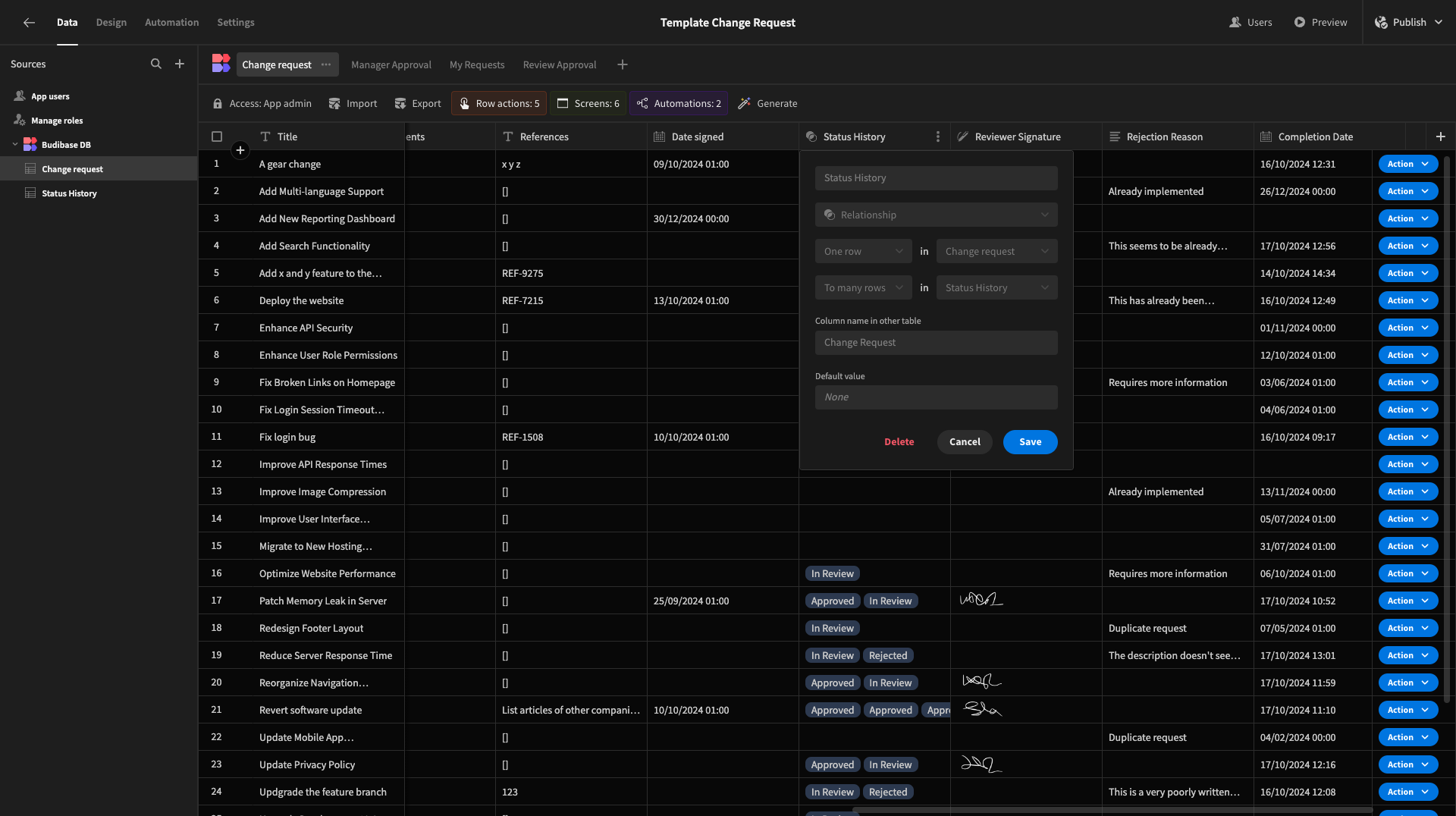Viewport: 1456px width, 816px height.
Task: Open Row actions: 5
Action: pos(500,103)
